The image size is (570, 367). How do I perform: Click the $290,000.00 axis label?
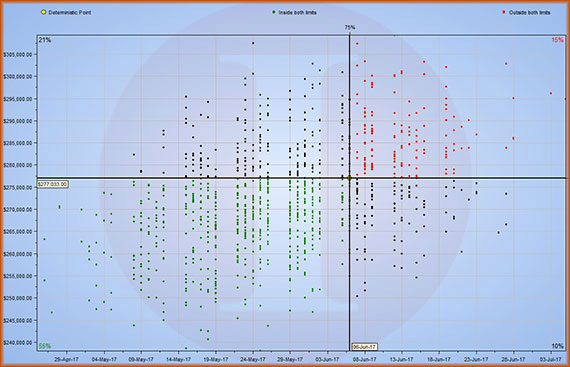[x=17, y=121]
